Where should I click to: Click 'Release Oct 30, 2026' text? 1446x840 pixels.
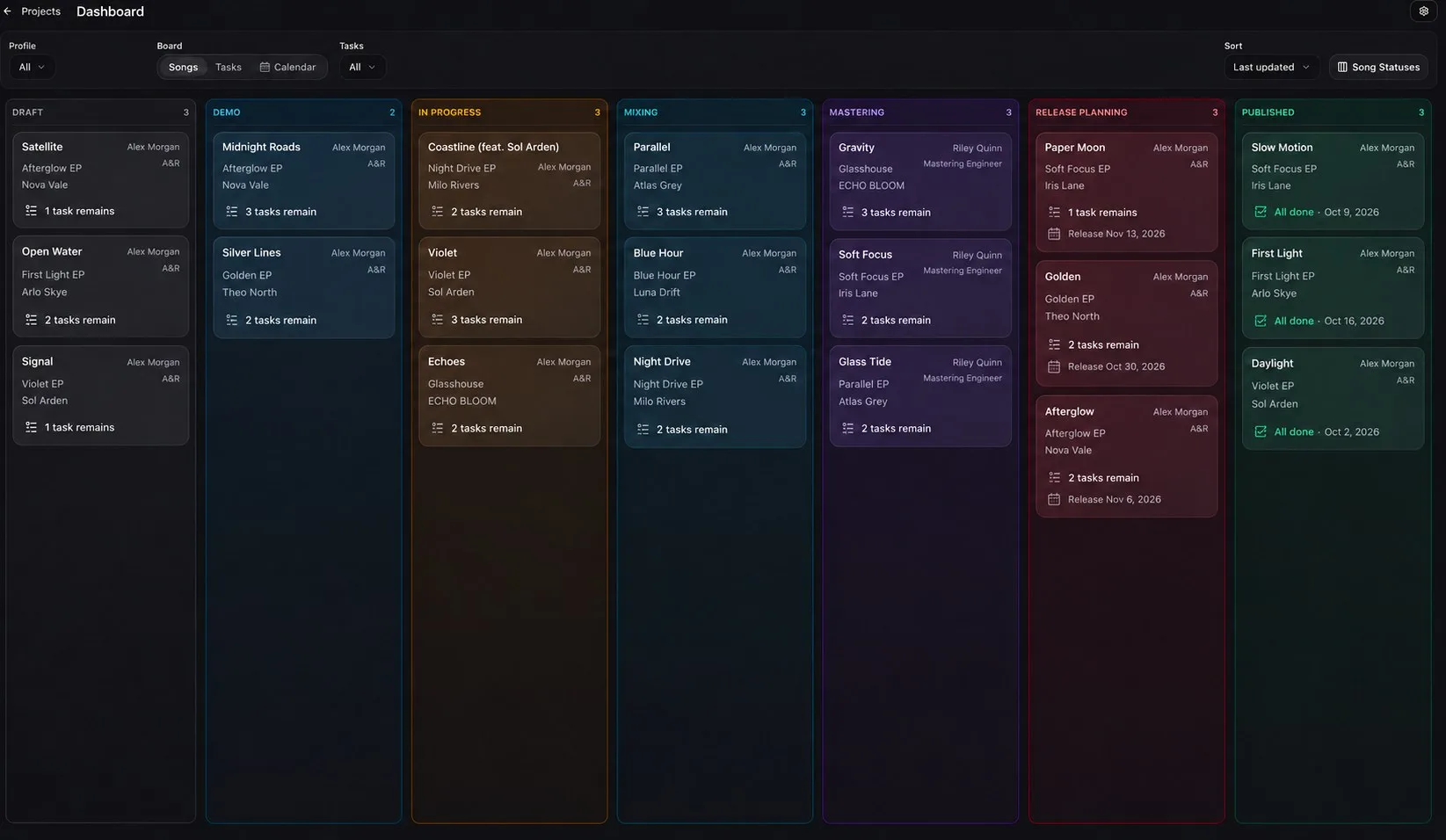pos(1116,366)
